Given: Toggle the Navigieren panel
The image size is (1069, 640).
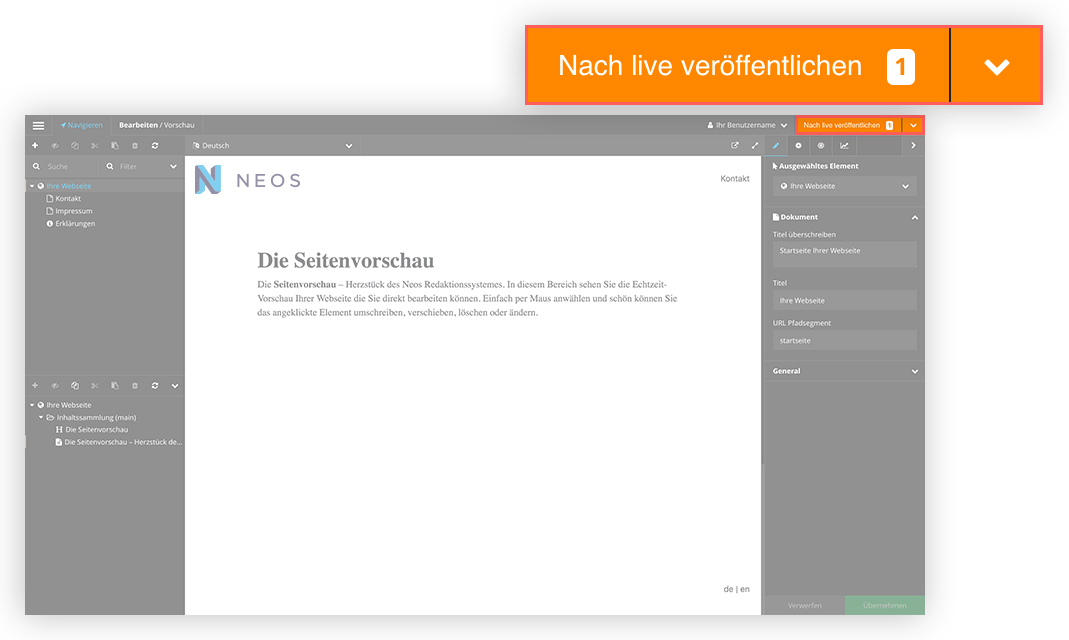Looking at the screenshot, I should click(x=81, y=125).
